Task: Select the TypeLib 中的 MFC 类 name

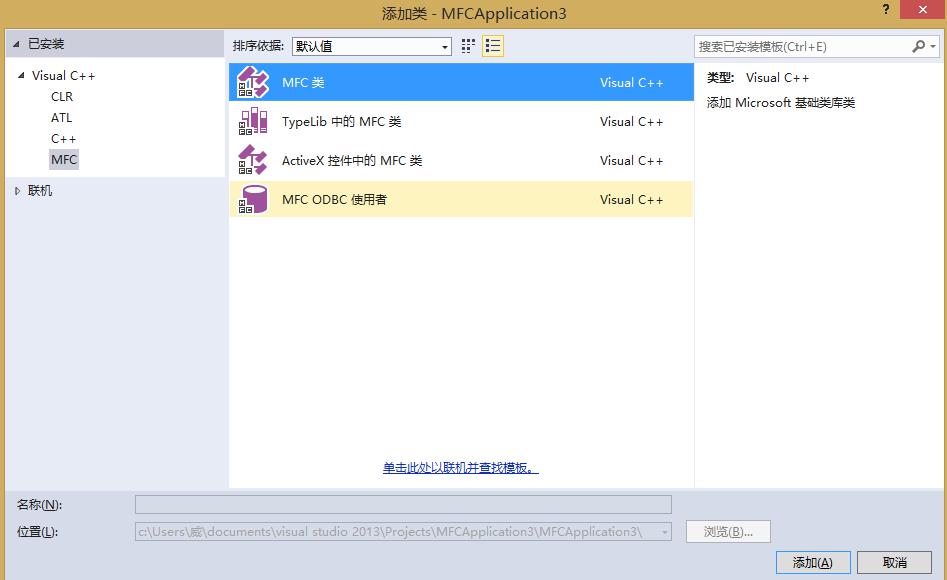Action: [x=341, y=121]
